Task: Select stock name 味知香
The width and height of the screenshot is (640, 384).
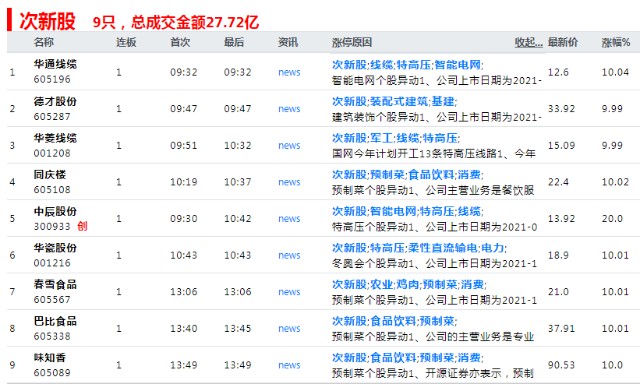Action: pyautogui.click(x=50, y=357)
